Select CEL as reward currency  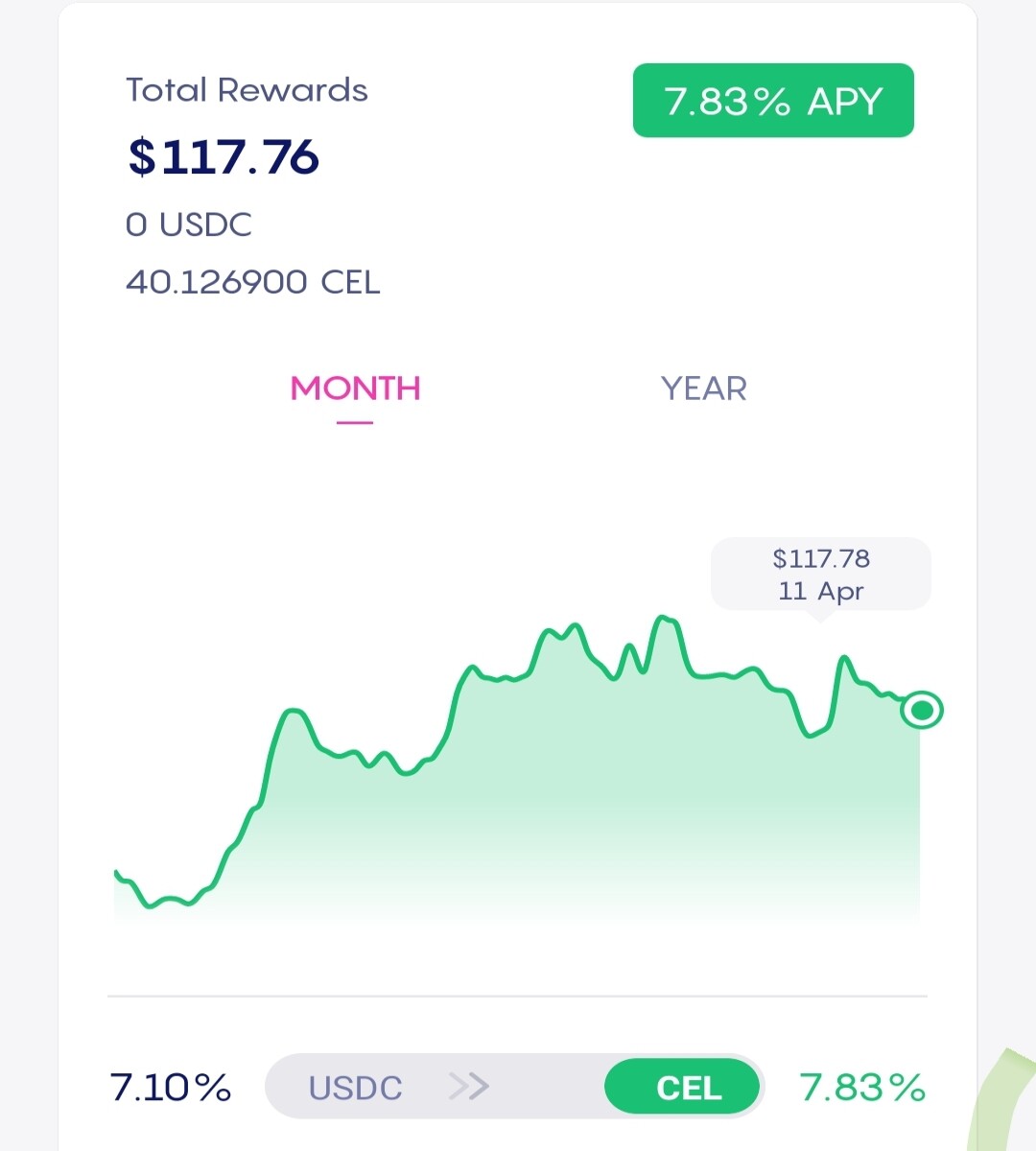pos(682,1087)
